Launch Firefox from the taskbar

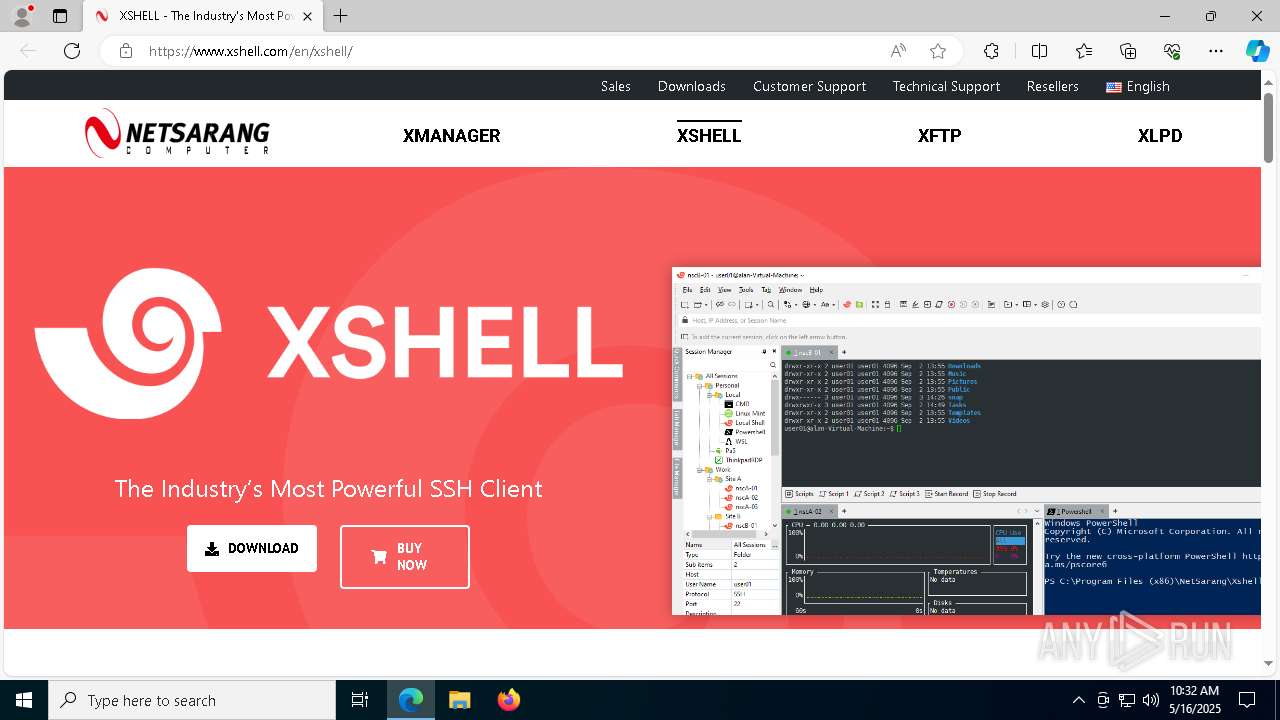point(508,700)
